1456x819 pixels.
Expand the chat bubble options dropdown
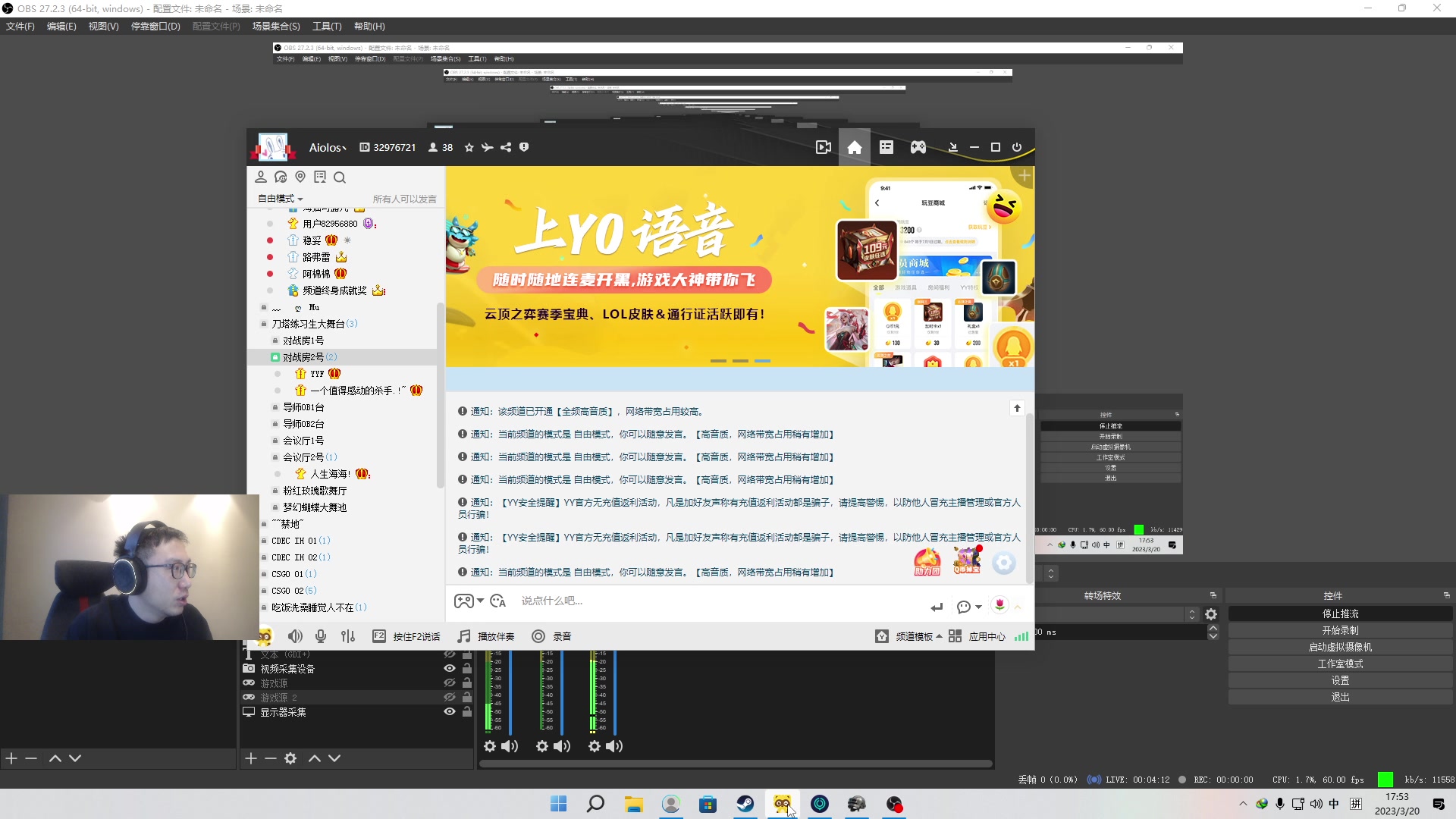(979, 607)
